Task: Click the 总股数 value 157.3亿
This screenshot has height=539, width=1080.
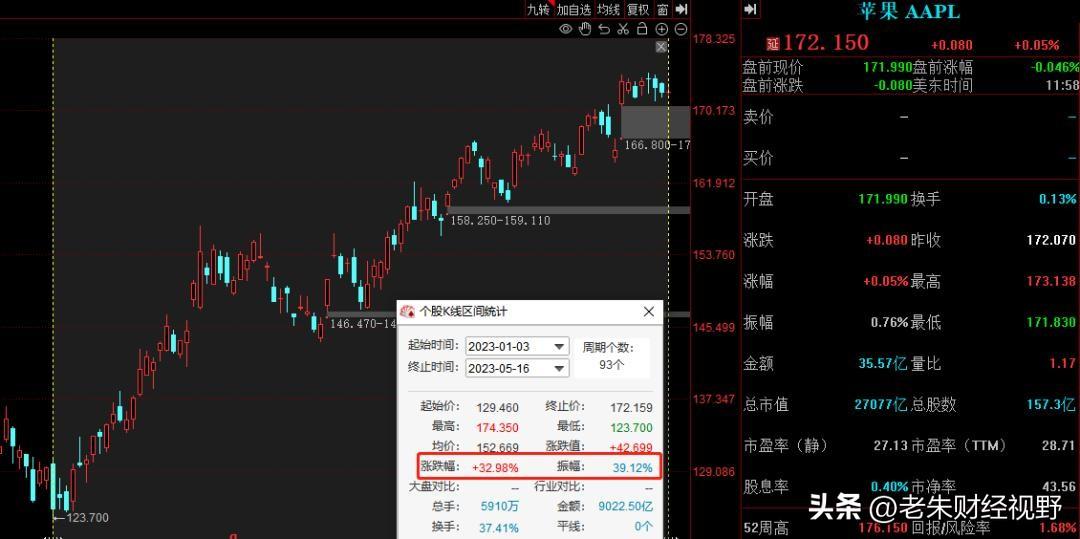Action: click(1051, 404)
